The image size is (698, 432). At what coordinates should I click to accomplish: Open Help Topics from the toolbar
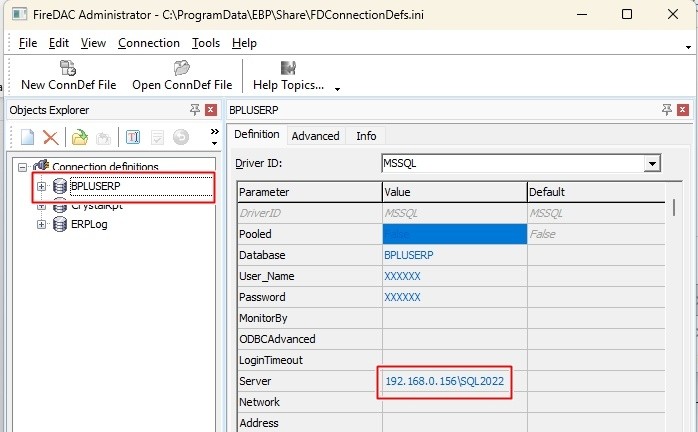(x=289, y=69)
